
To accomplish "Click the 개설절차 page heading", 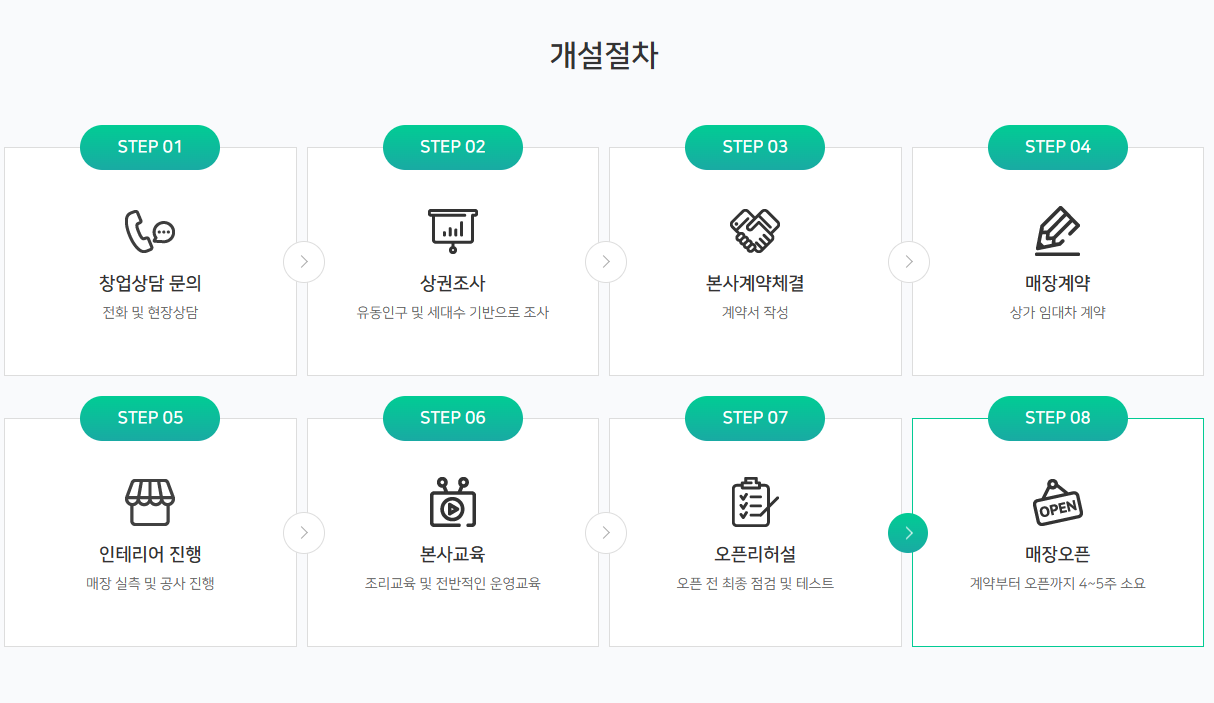I will point(604,55).
